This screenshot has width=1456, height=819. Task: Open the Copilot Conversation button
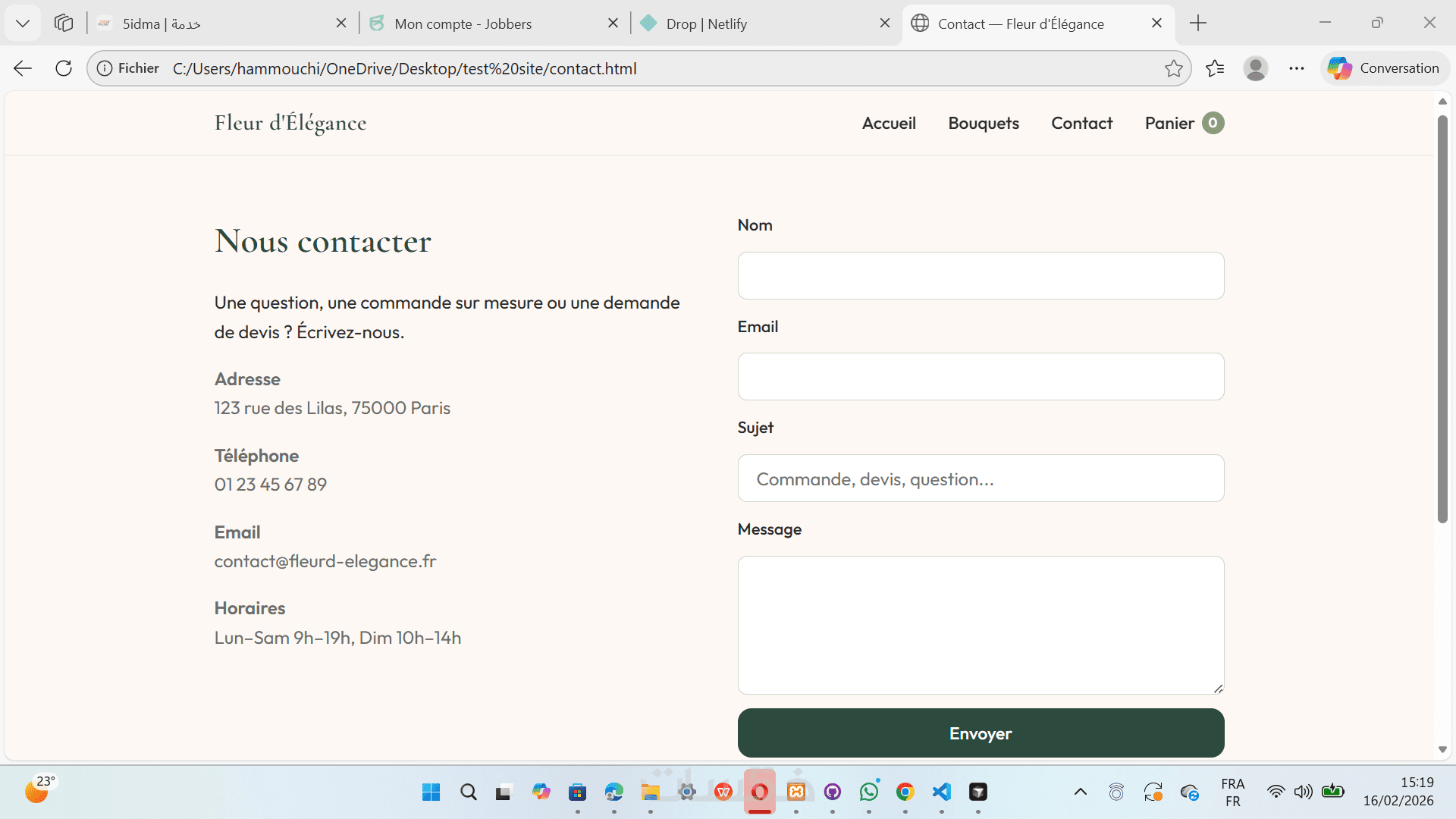pos(1384,68)
